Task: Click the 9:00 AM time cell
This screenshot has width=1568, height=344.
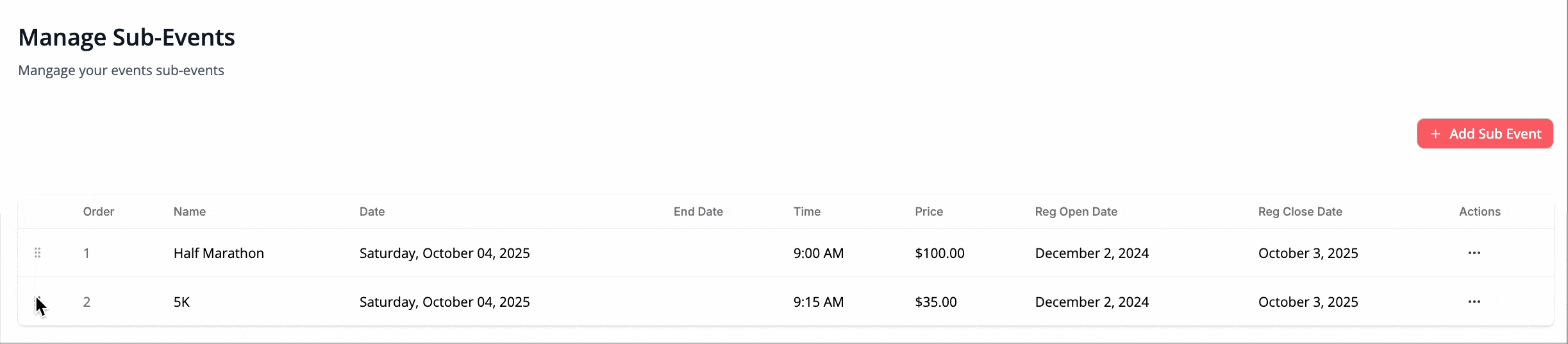Action: click(818, 254)
